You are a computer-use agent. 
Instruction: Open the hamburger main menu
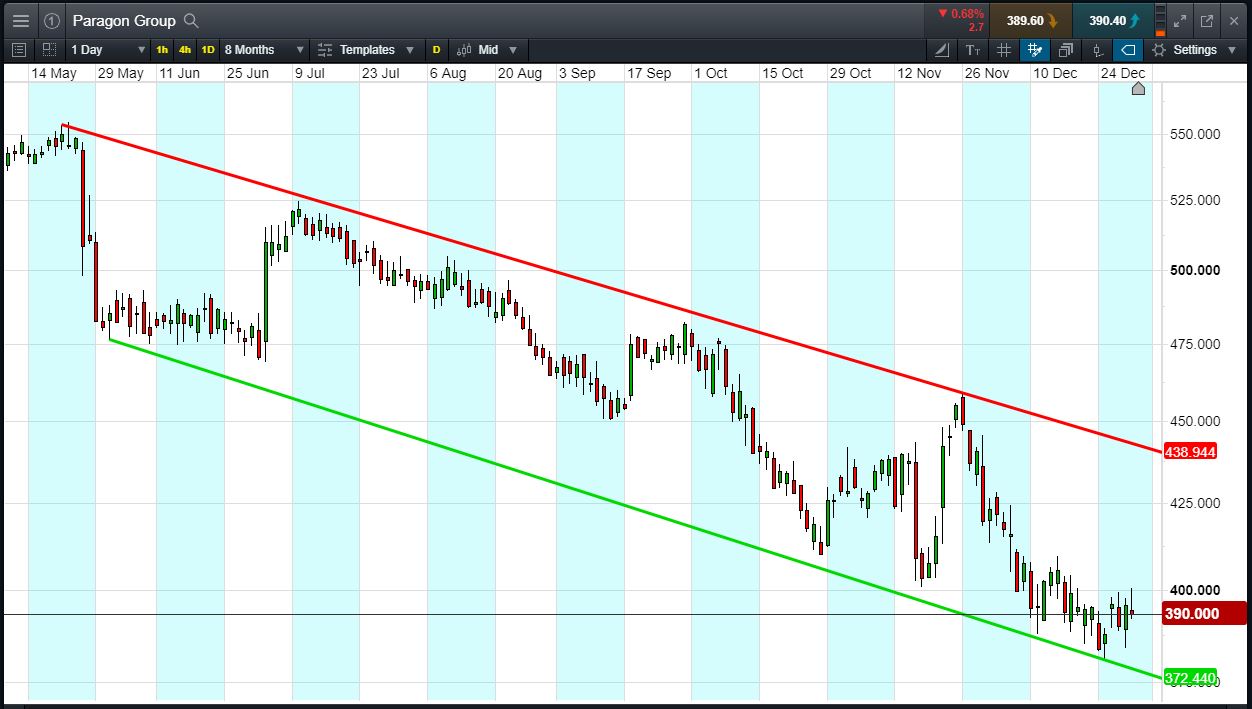tap(21, 20)
